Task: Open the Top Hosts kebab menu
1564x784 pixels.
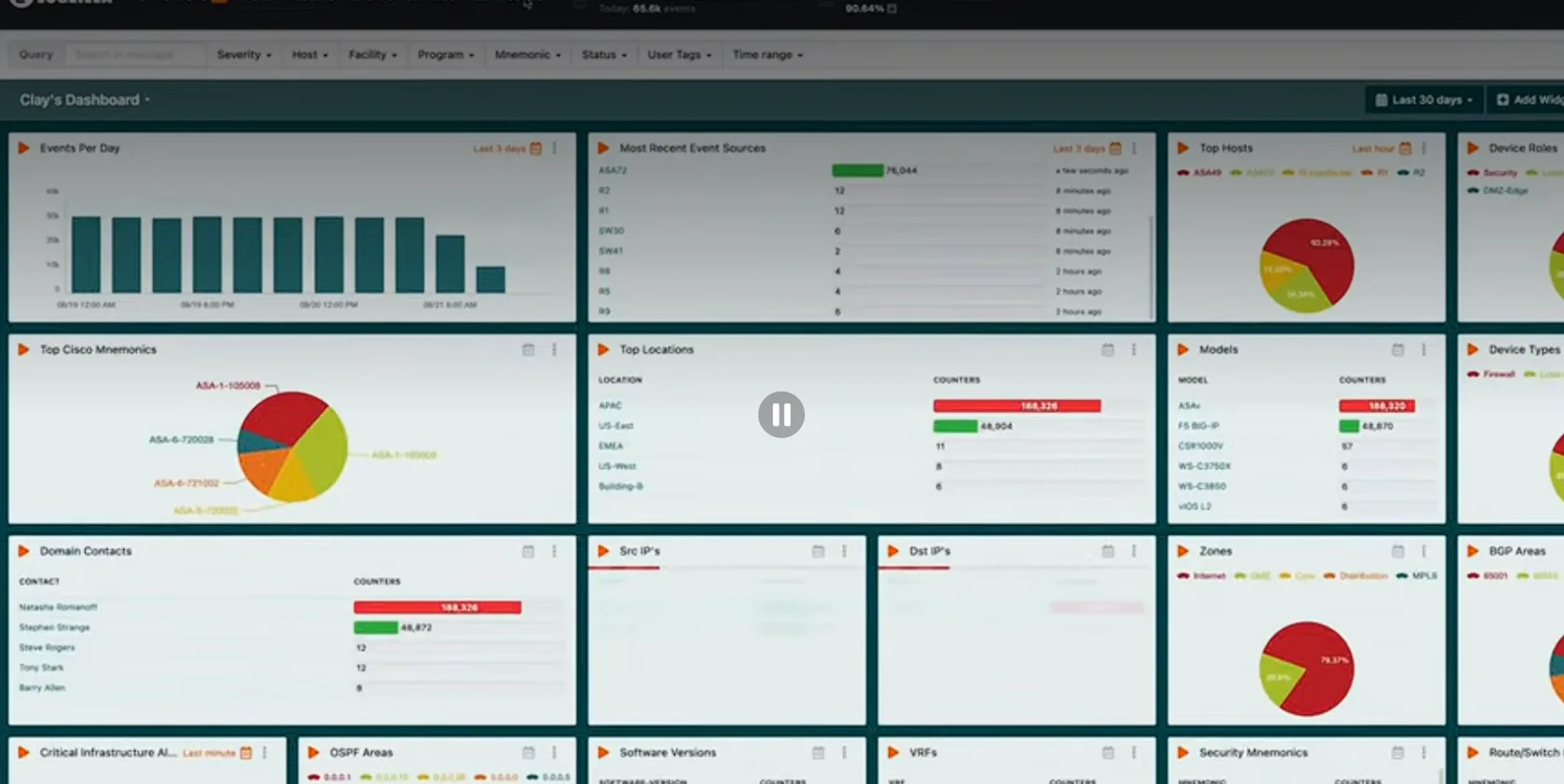Action: 1424,148
